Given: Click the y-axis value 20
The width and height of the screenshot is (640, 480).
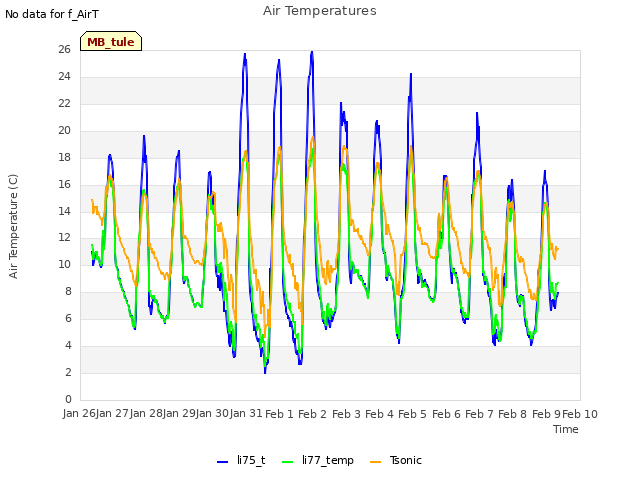Looking at the screenshot, I should [x=64, y=131].
